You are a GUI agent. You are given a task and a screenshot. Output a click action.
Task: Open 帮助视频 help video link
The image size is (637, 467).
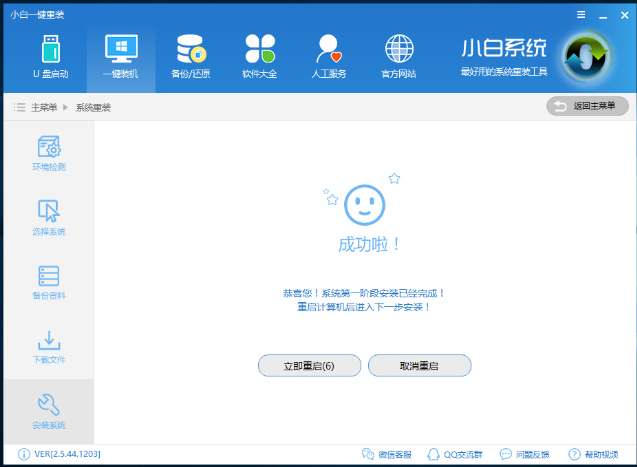[593, 455]
